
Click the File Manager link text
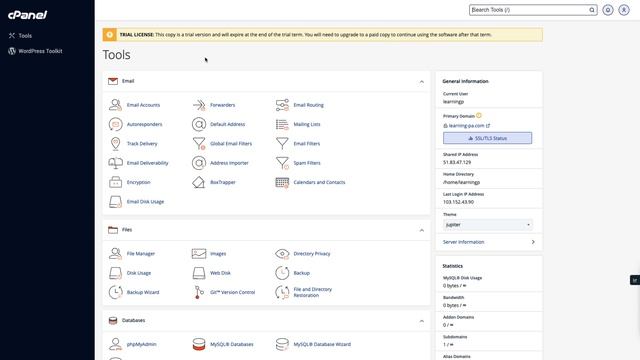(x=141, y=253)
